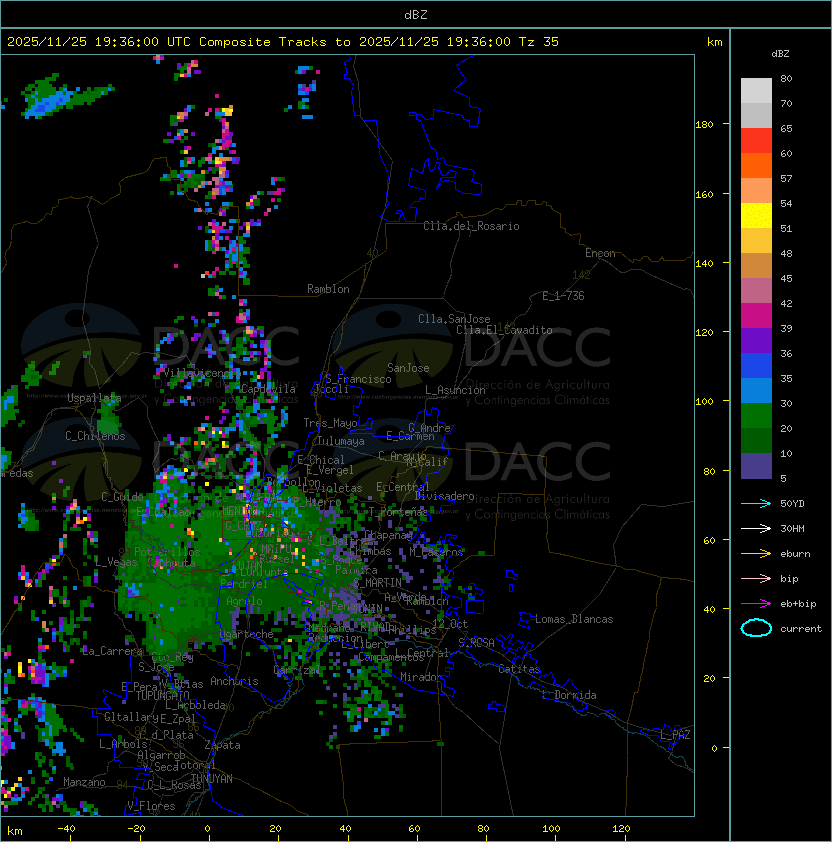Click the 'Tres_Mayo' map label
This screenshot has height=842, width=832.
330,423
